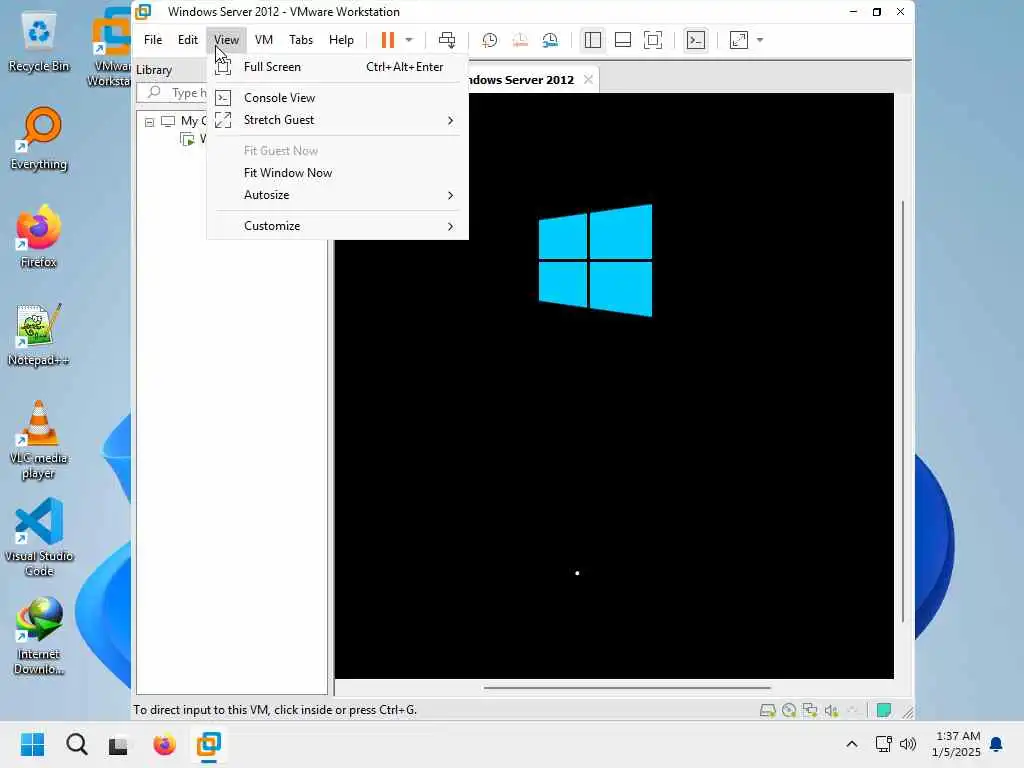Expand the Customize submenu
Image resolution: width=1024 pixels, height=768 pixels.
pos(337,226)
